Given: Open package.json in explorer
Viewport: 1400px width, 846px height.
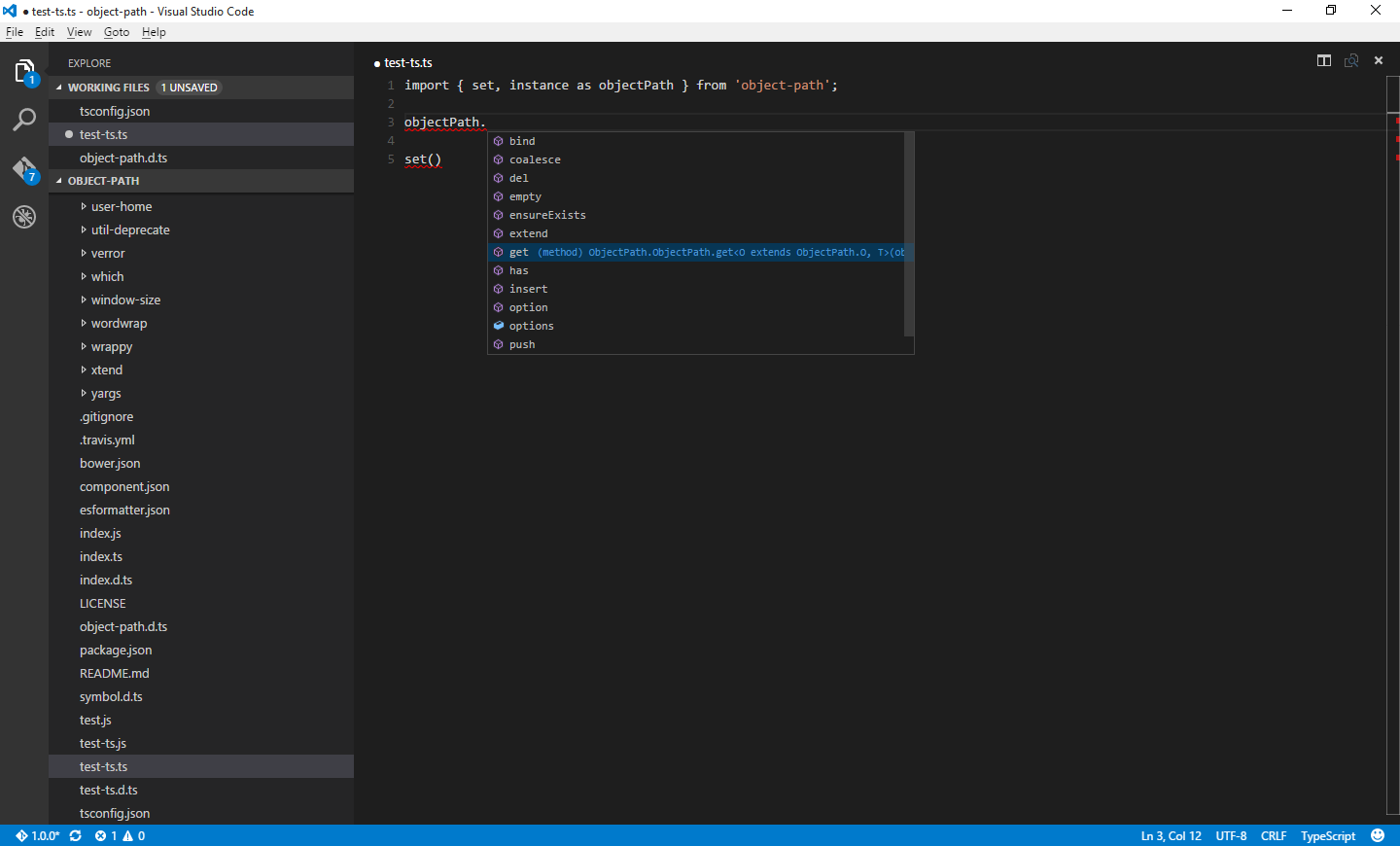Looking at the screenshot, I should [x=201, y=650].
